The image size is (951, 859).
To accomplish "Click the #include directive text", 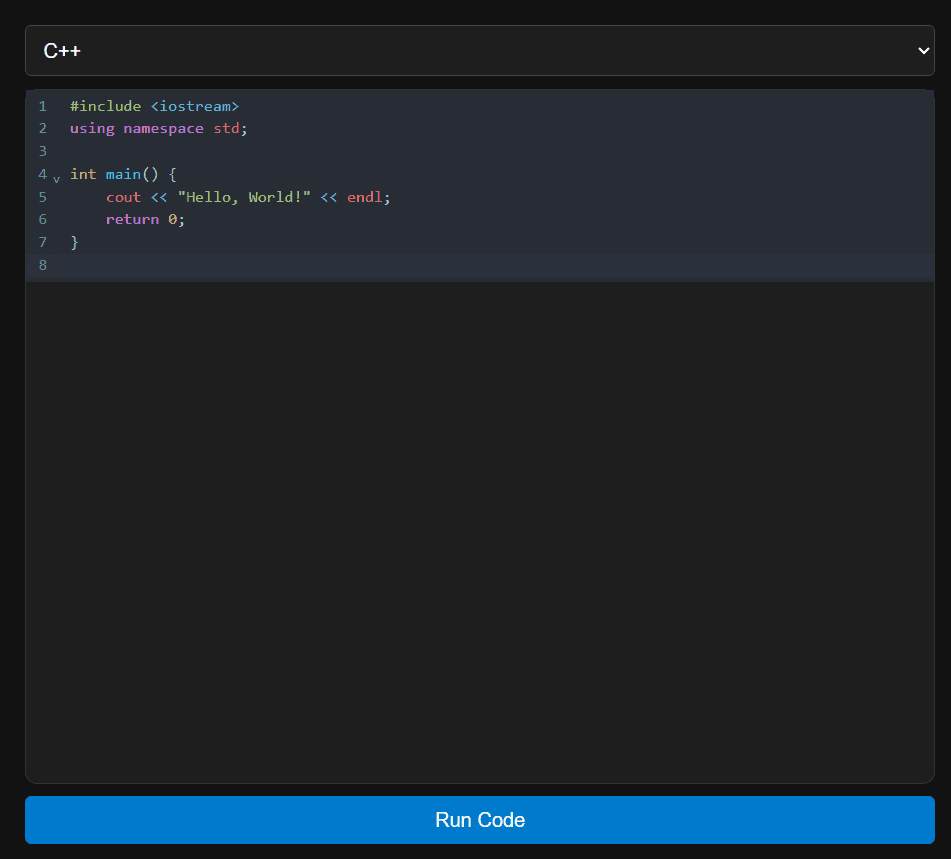I will [x=105, y=106].
